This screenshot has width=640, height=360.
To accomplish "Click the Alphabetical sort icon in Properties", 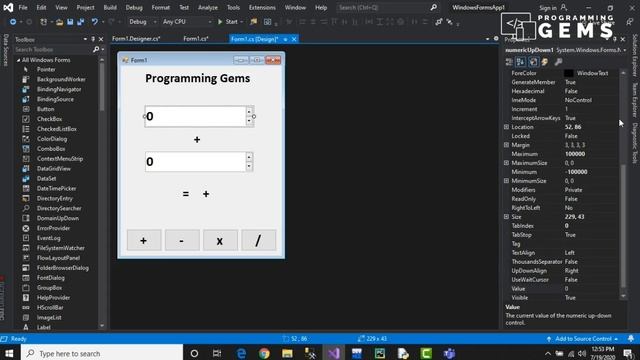I will pyautogui.click(x=521, y=62).
